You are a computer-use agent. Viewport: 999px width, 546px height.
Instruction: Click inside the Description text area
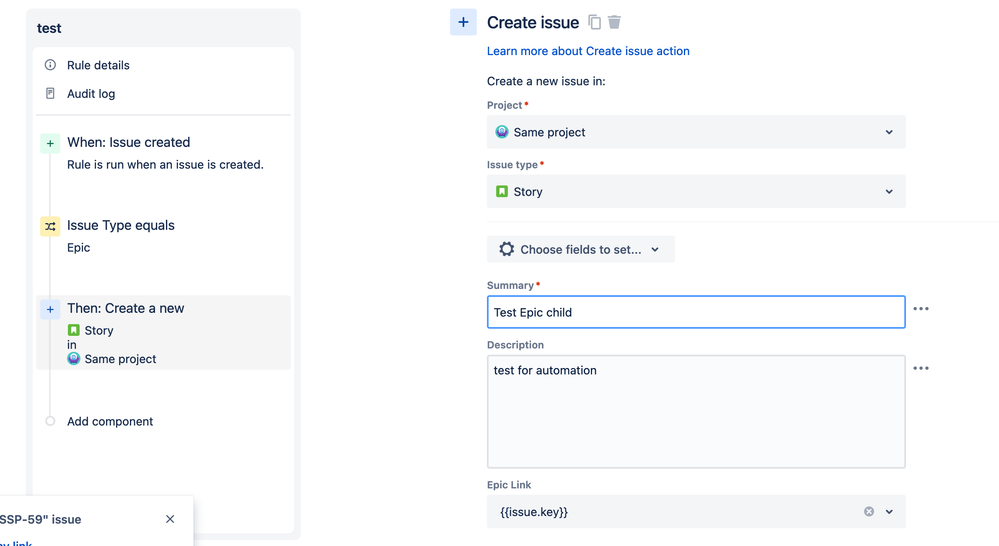[696, 412]
